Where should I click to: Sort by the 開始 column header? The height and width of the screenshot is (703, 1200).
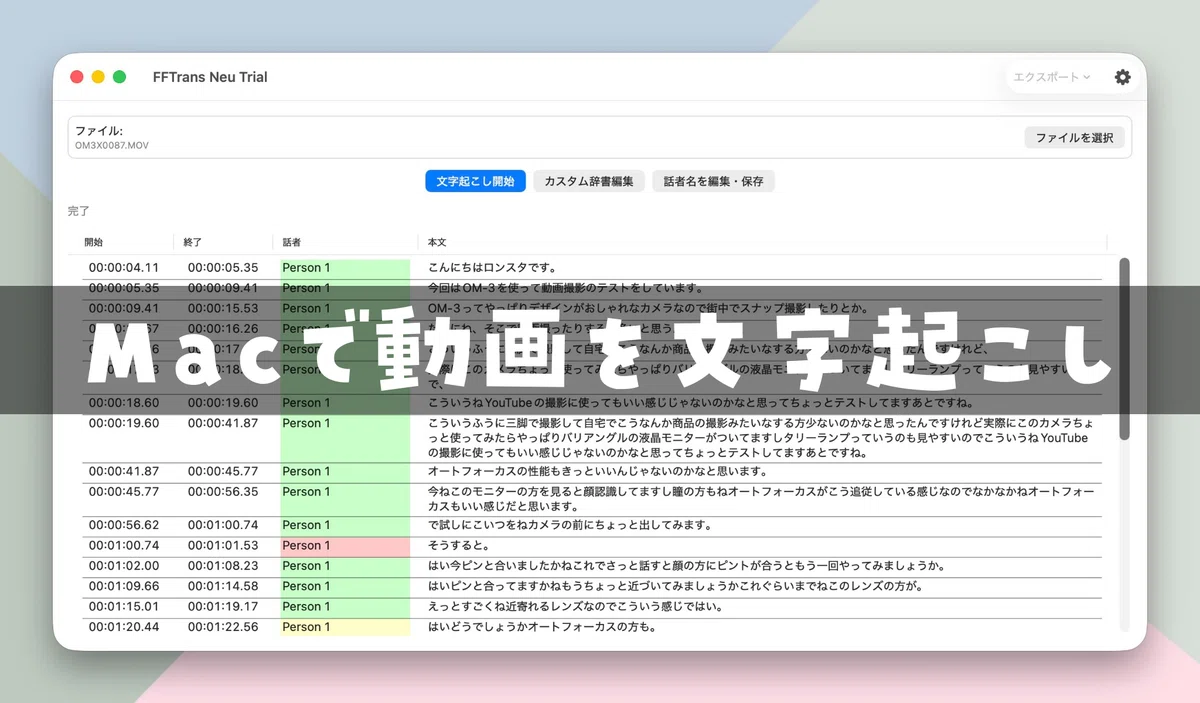click(94, 242)
